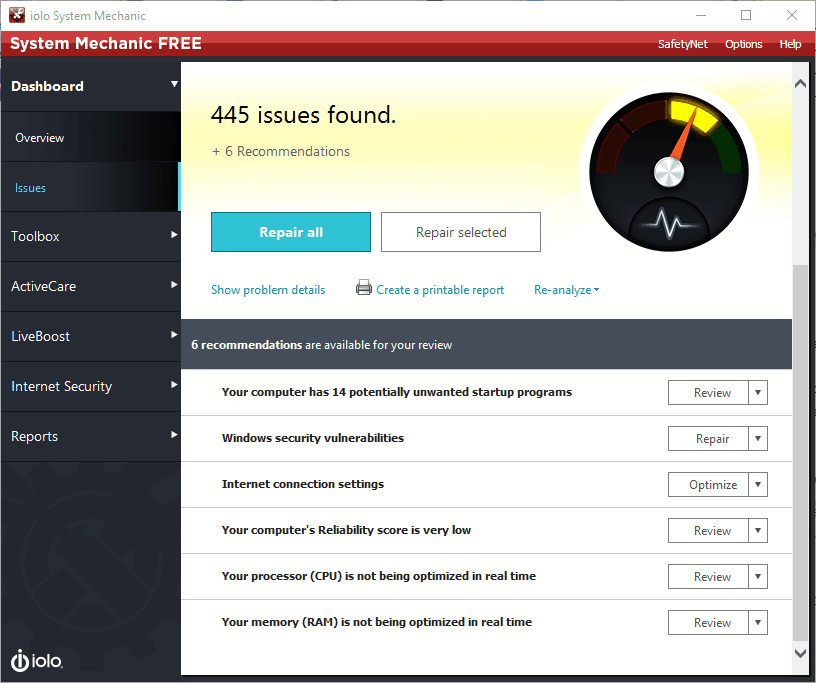Expand the Reports menu arrow

click(x=174, y=434)
